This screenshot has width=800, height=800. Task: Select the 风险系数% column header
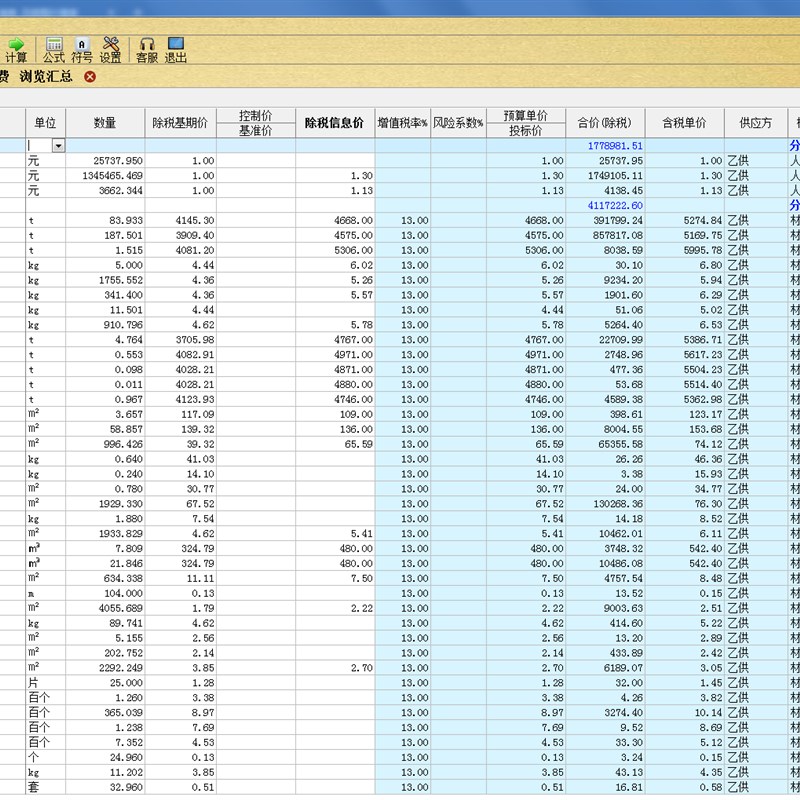458,123
